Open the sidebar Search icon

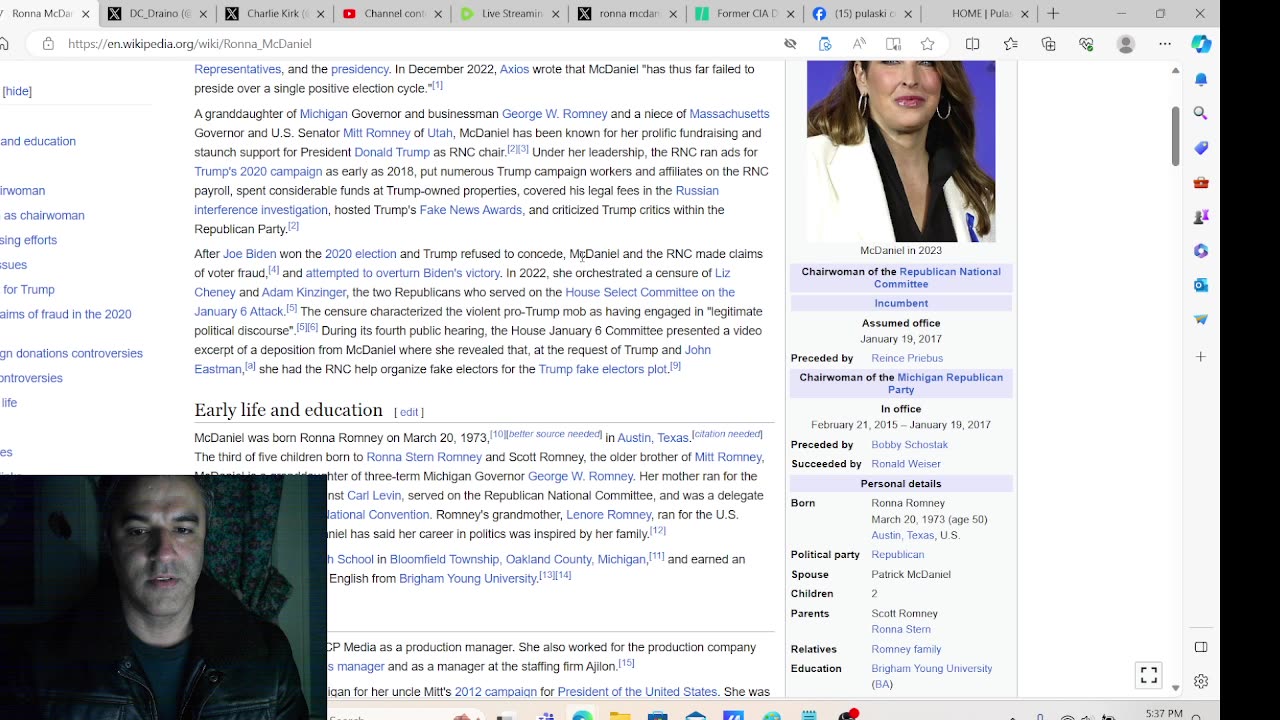pos(1201,113)
